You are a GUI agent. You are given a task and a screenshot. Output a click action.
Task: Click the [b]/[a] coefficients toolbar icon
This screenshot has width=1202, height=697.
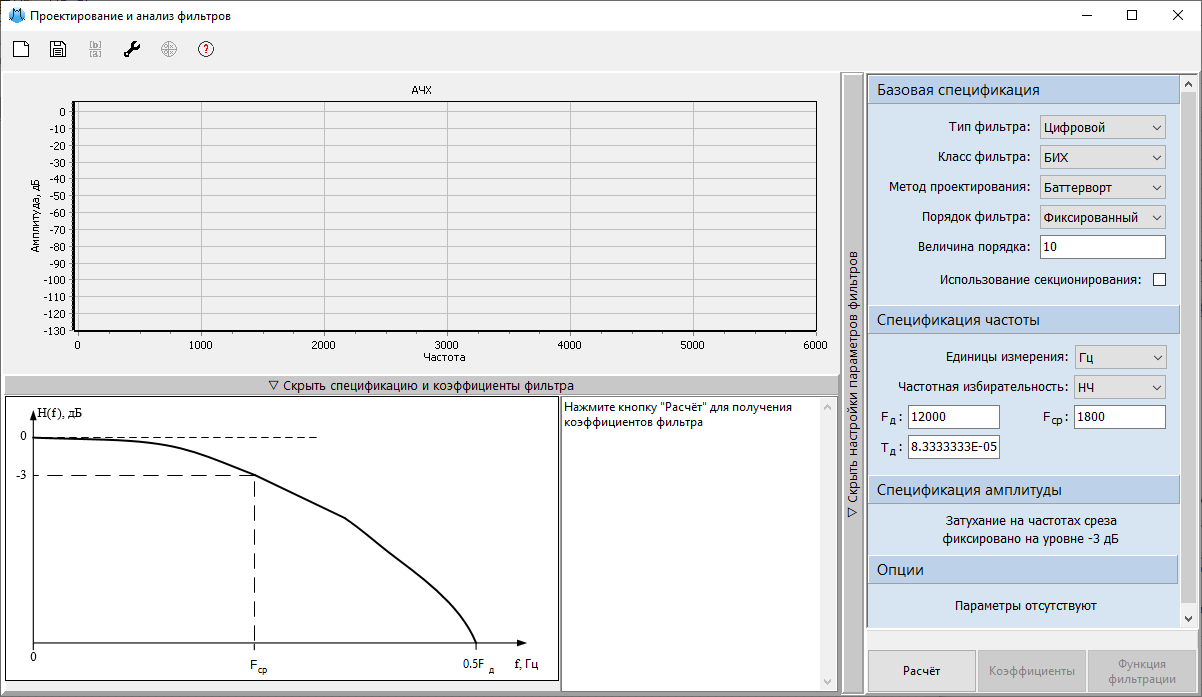click(96, 49)
